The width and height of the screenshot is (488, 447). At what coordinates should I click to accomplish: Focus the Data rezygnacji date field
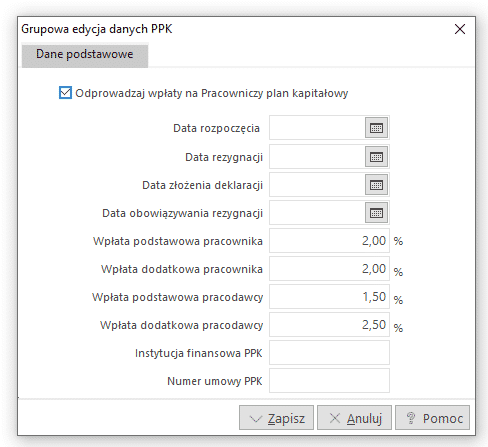317,157
